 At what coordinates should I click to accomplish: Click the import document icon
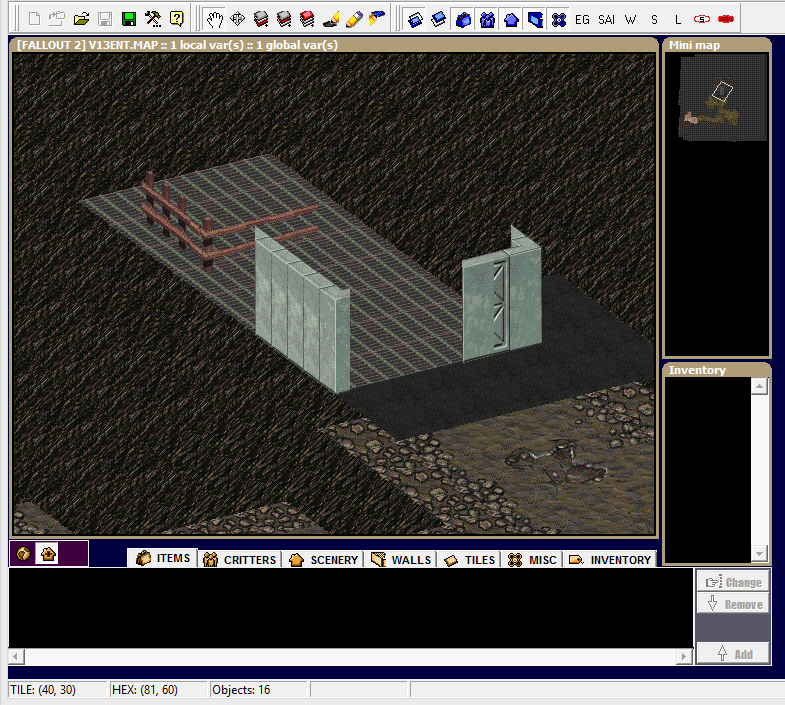[57, 19]
